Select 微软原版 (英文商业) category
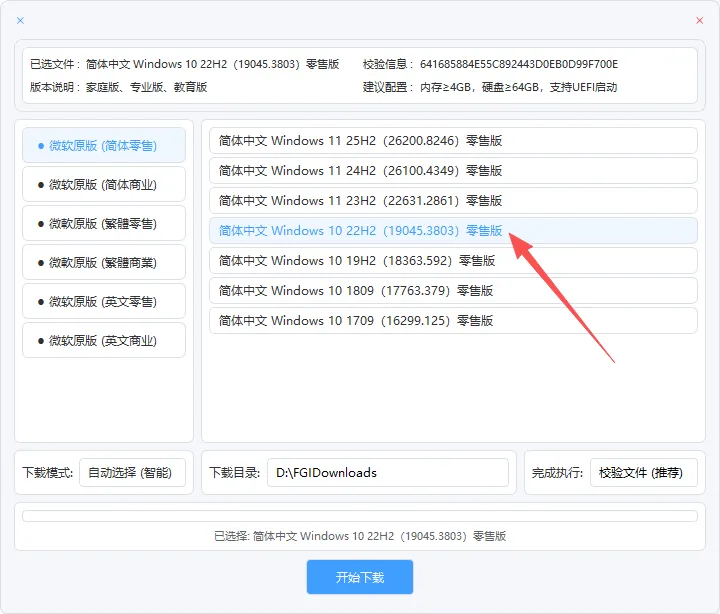This screenshot has width=720, height=614. pyautogui.click(x=104, y=341)
